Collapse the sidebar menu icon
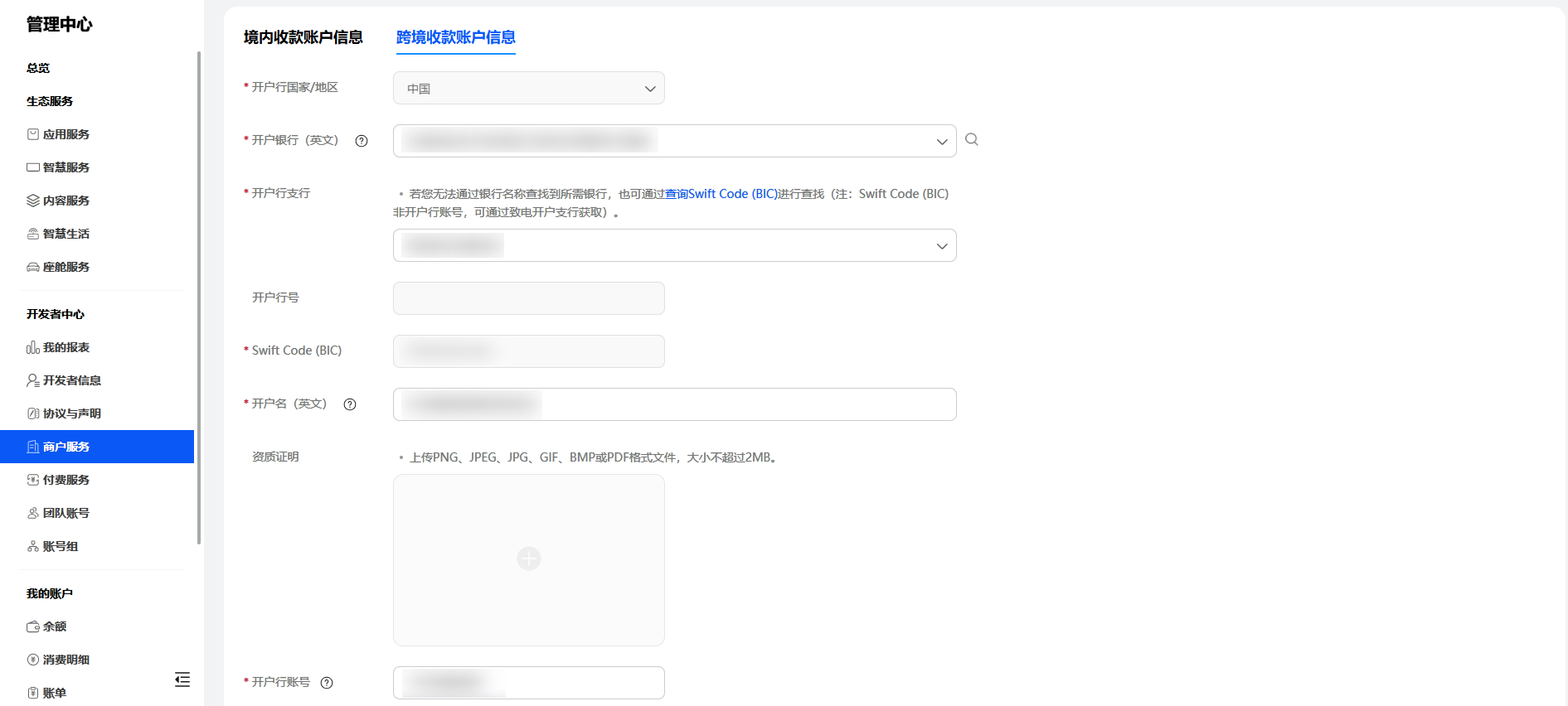Image resolution: width=1568 pixels, height=706 pixels. click(x=182, y=679)
